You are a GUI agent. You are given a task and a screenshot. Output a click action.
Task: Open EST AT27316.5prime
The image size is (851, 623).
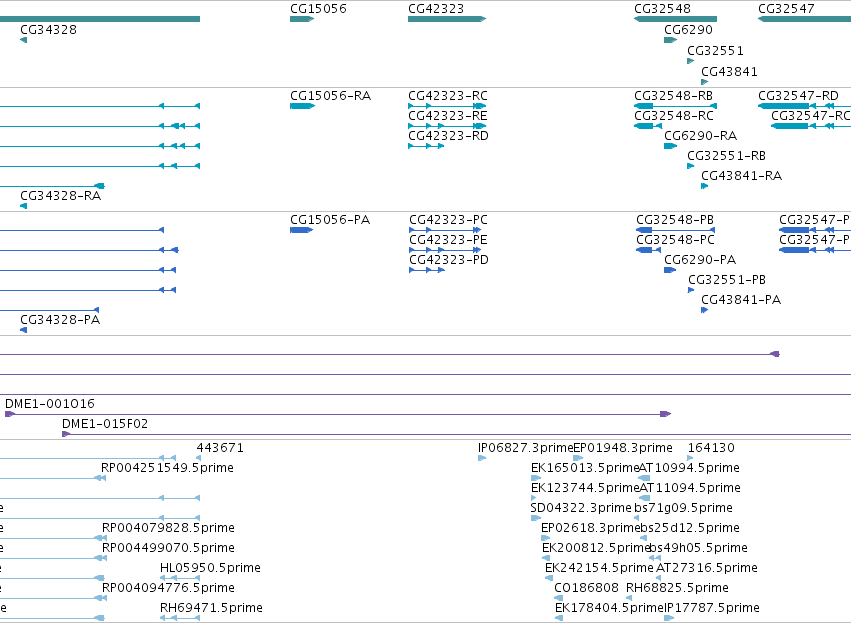pos(707,568)
